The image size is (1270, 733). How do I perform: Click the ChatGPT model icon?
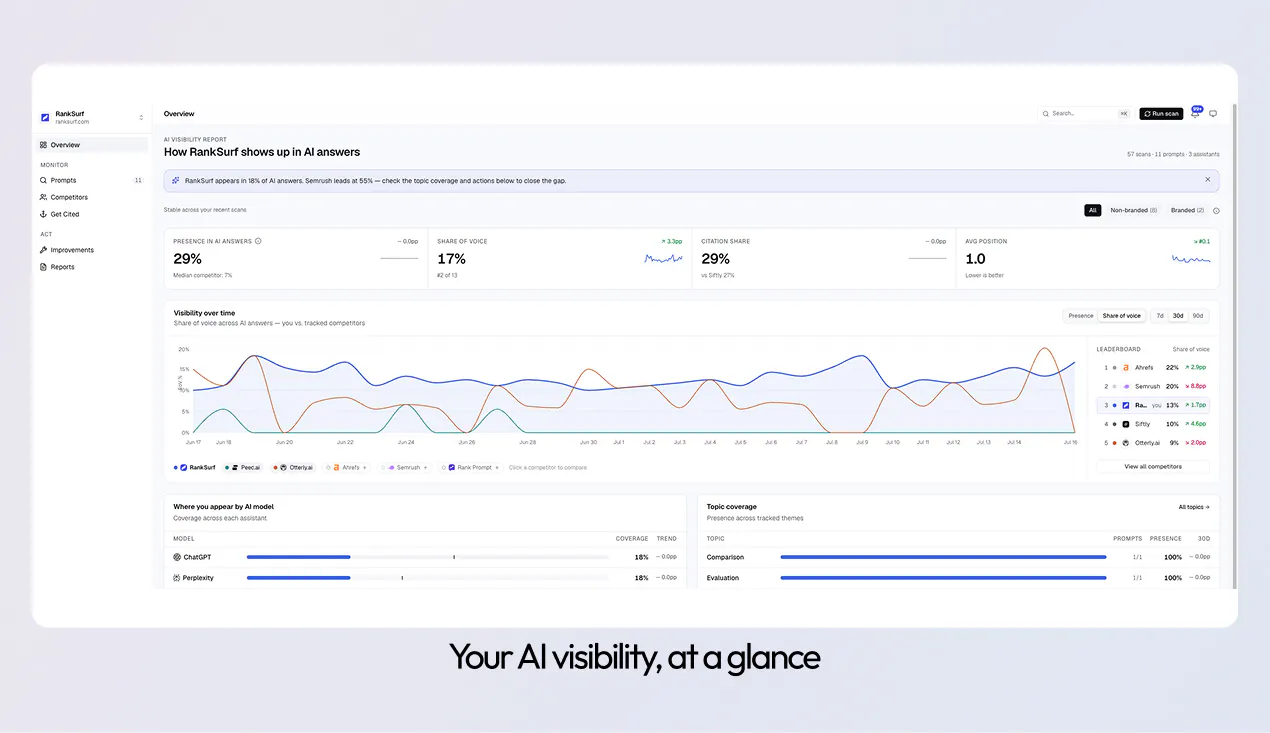(177, 557)
